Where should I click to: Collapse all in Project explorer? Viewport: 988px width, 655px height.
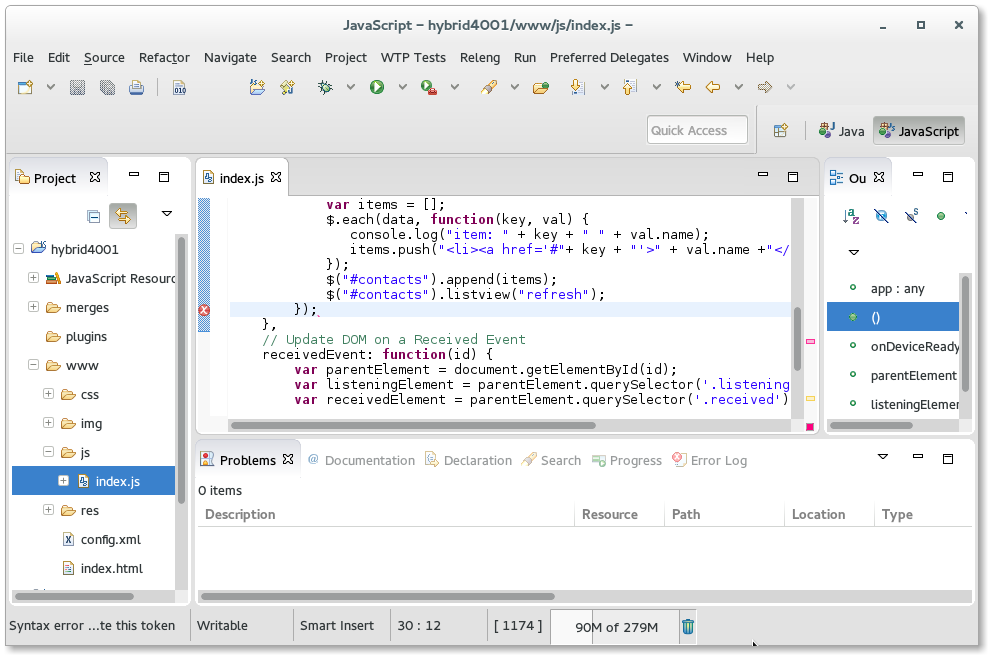[93, 215]
